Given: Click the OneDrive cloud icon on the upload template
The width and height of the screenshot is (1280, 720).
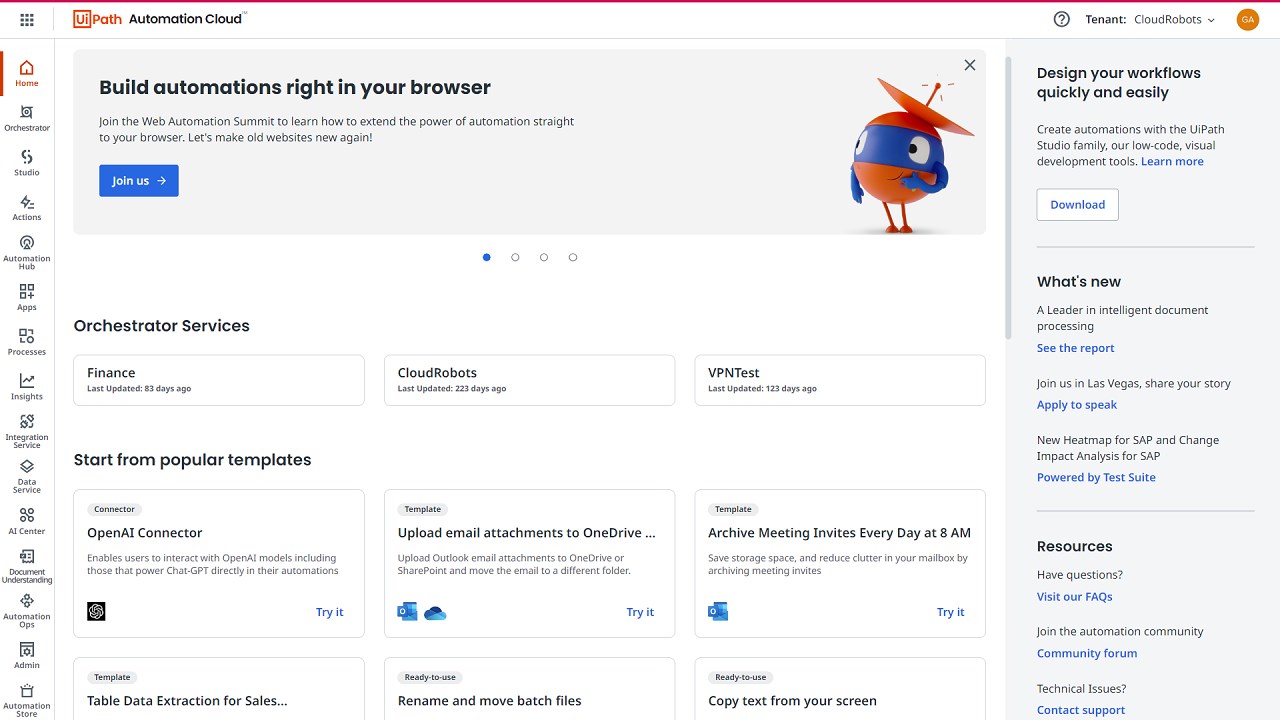Looking at the screenshot, I should point(435,612).
